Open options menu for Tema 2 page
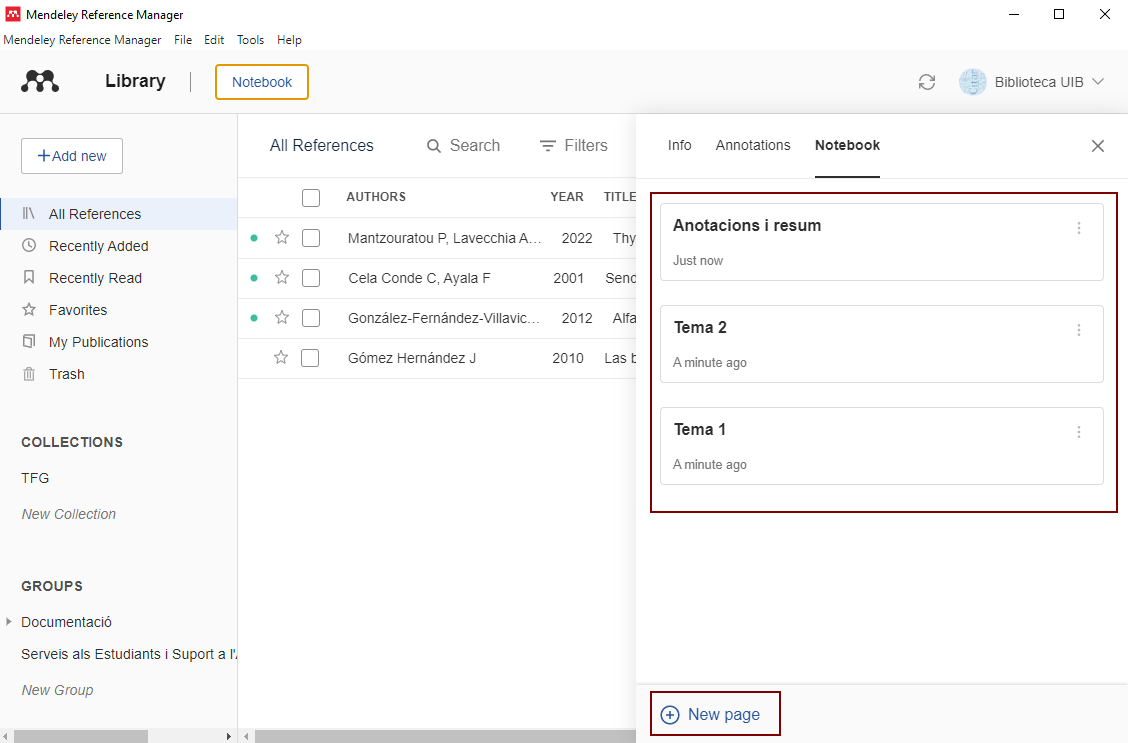 [x=1078, y=330]
